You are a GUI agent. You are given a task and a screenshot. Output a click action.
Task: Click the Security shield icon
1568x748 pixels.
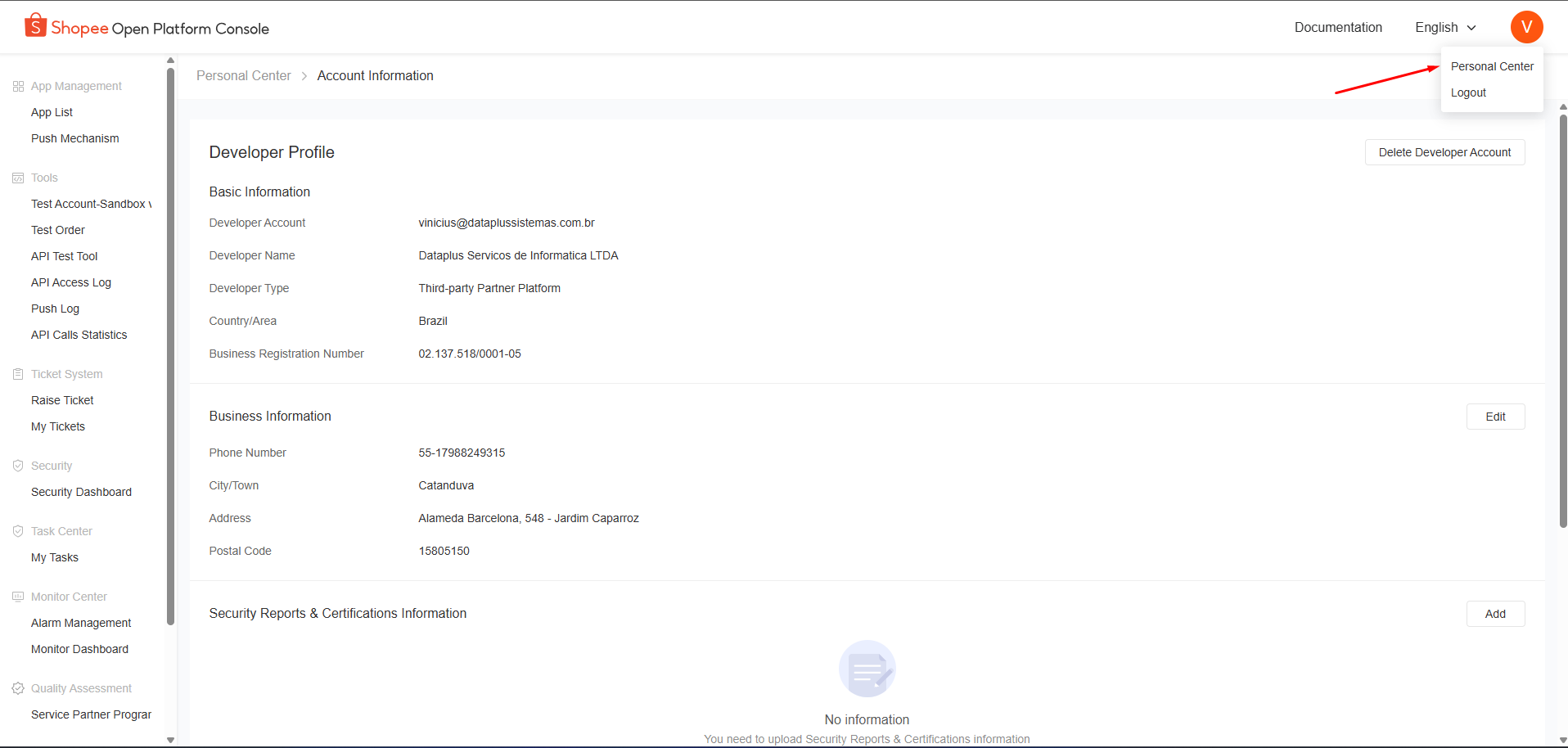click(x=18, y=466)
